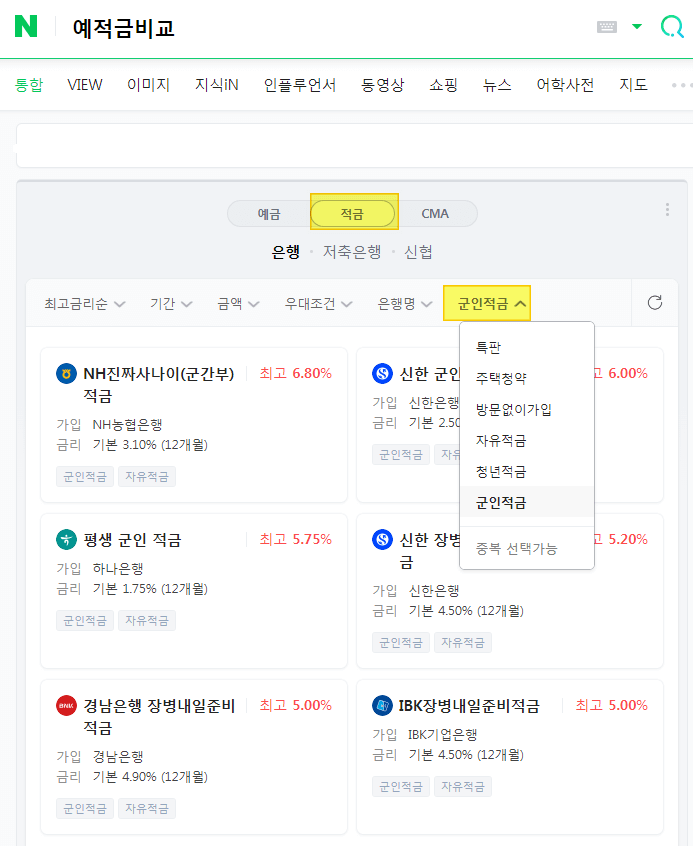Viewport: 693px width, 846px height.
Task: Click the IBK기업은행 logo icon
Action: 383,706
